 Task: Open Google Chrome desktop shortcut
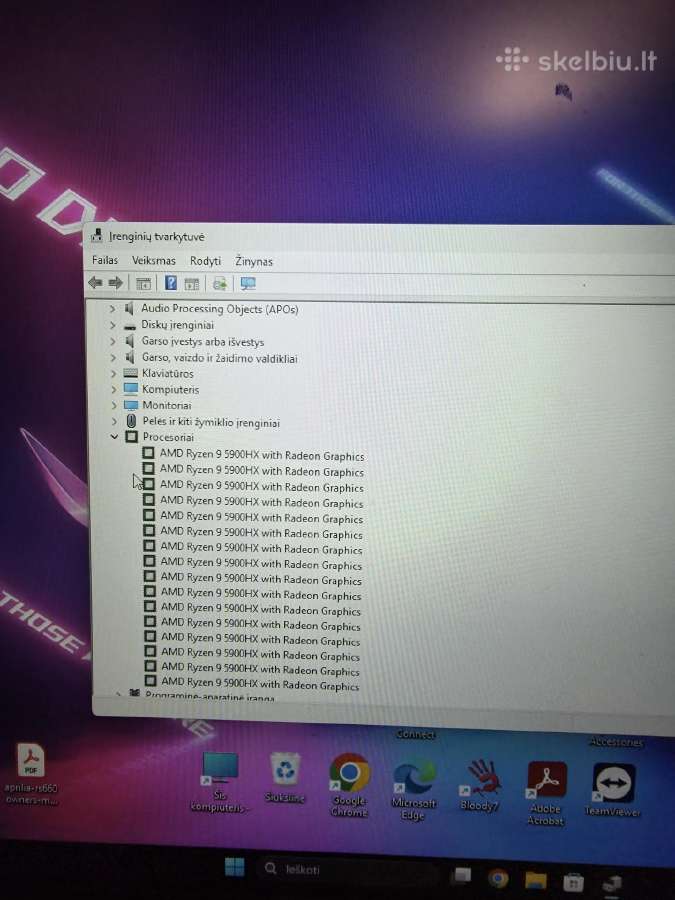coord(349,784)
